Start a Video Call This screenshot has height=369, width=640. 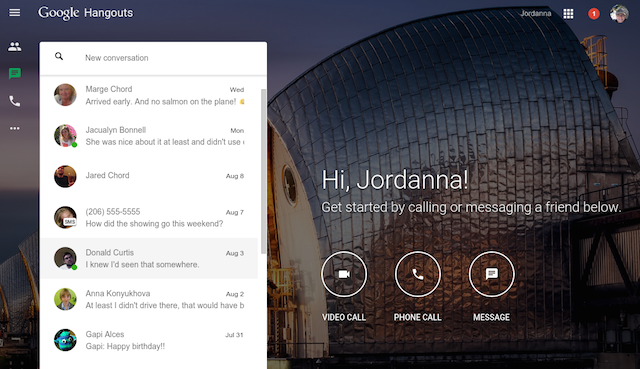pyautogui.click(x=344, y=274)
